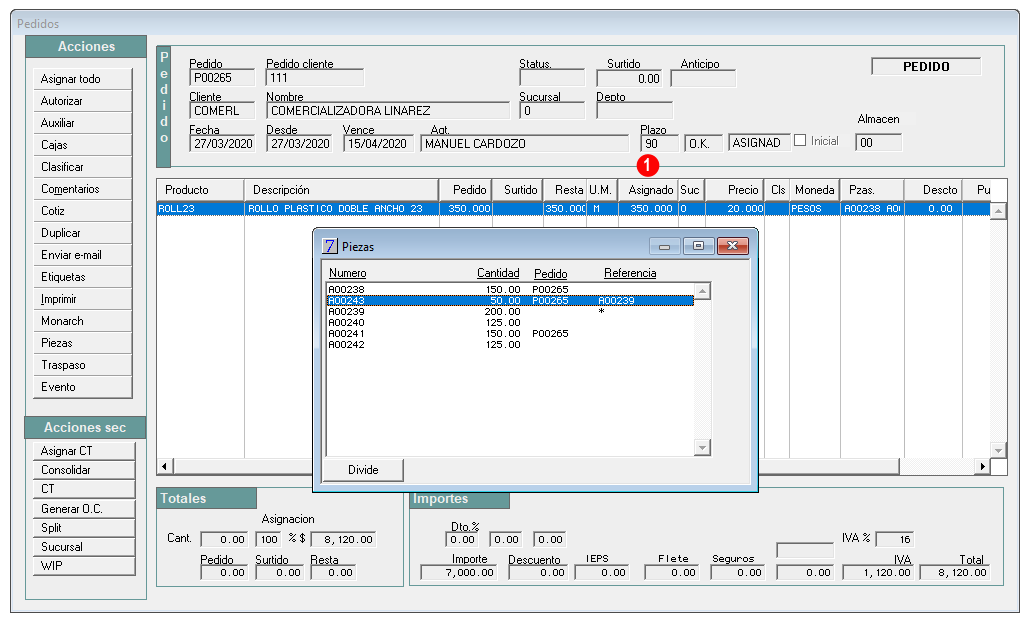Click the IVA % field 16

(895, 540)
